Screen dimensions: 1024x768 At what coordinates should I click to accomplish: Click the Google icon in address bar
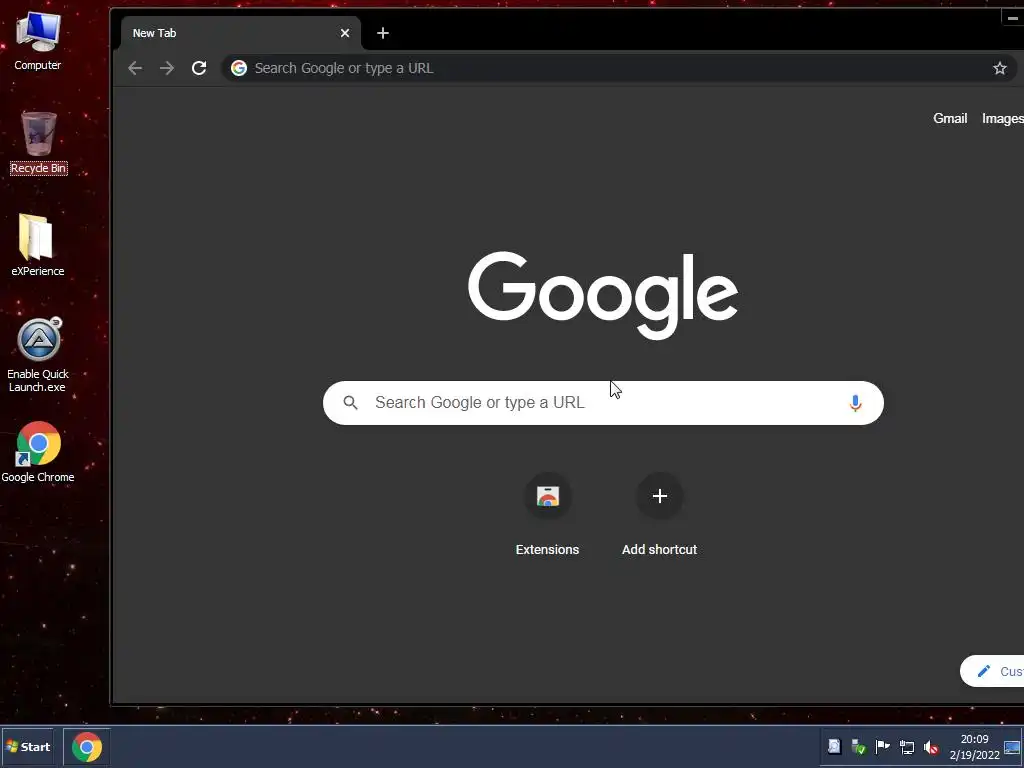239,68
